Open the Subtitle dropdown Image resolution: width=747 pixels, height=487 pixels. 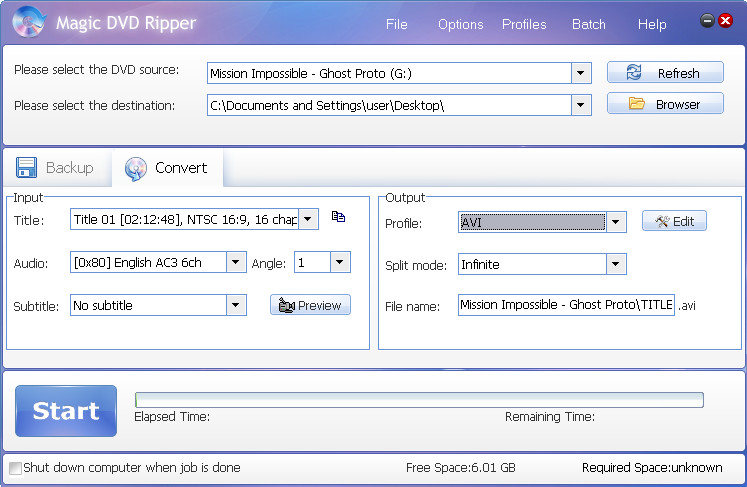(x=236, y=305)
